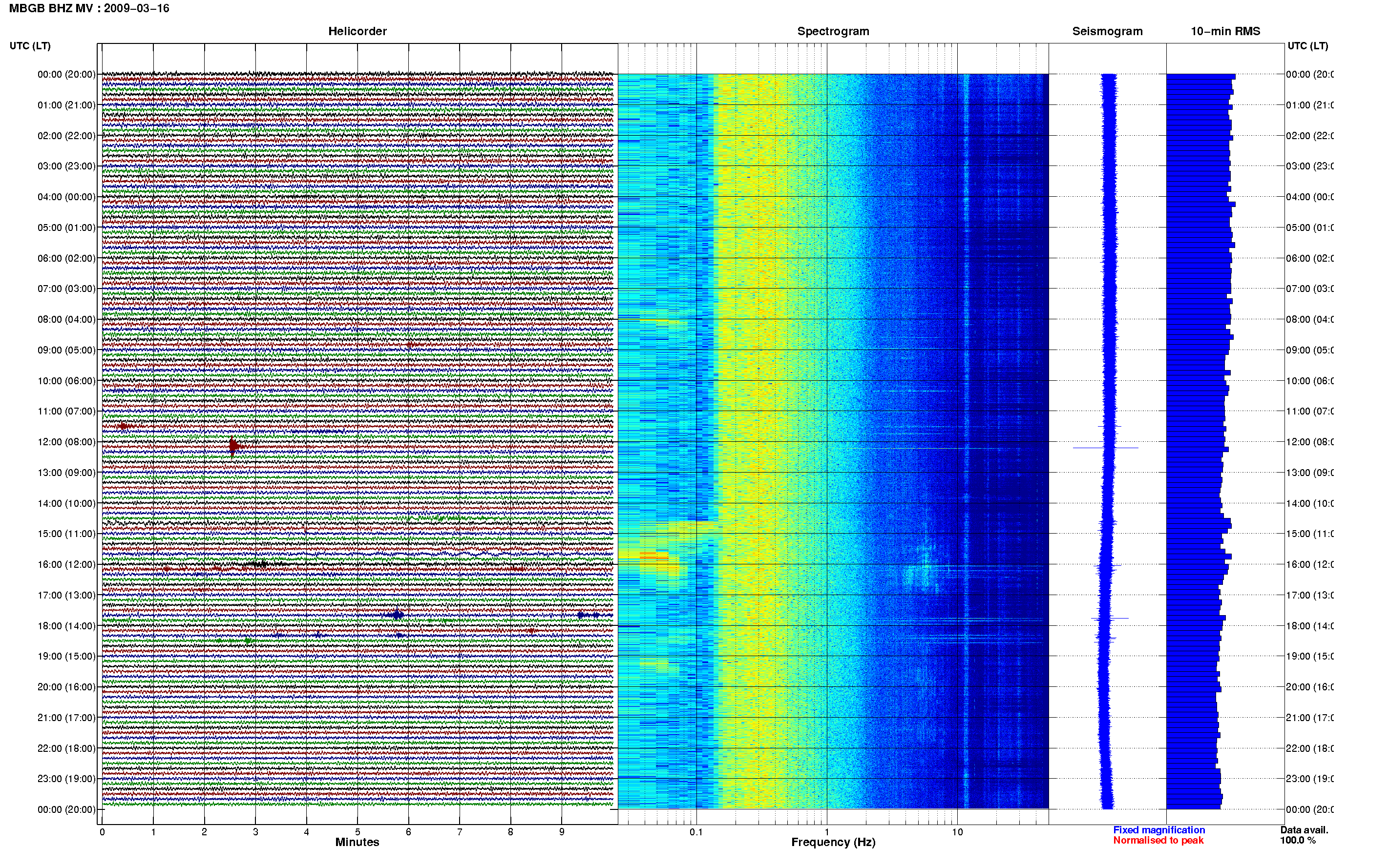Click the '02:00 (22:00)' left time label
The width and height of the screenshot is (1389, 868).
click(66, 136)
